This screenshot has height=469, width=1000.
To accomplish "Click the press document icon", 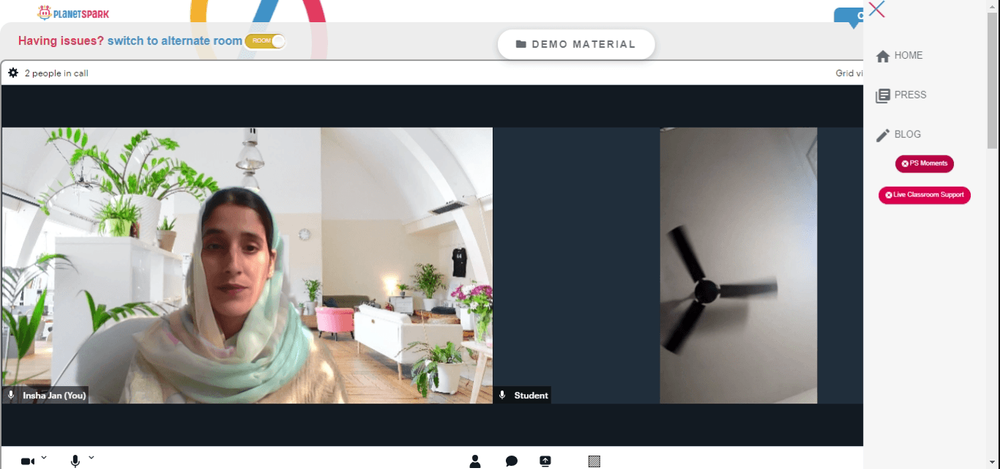I will click(883, 96).
